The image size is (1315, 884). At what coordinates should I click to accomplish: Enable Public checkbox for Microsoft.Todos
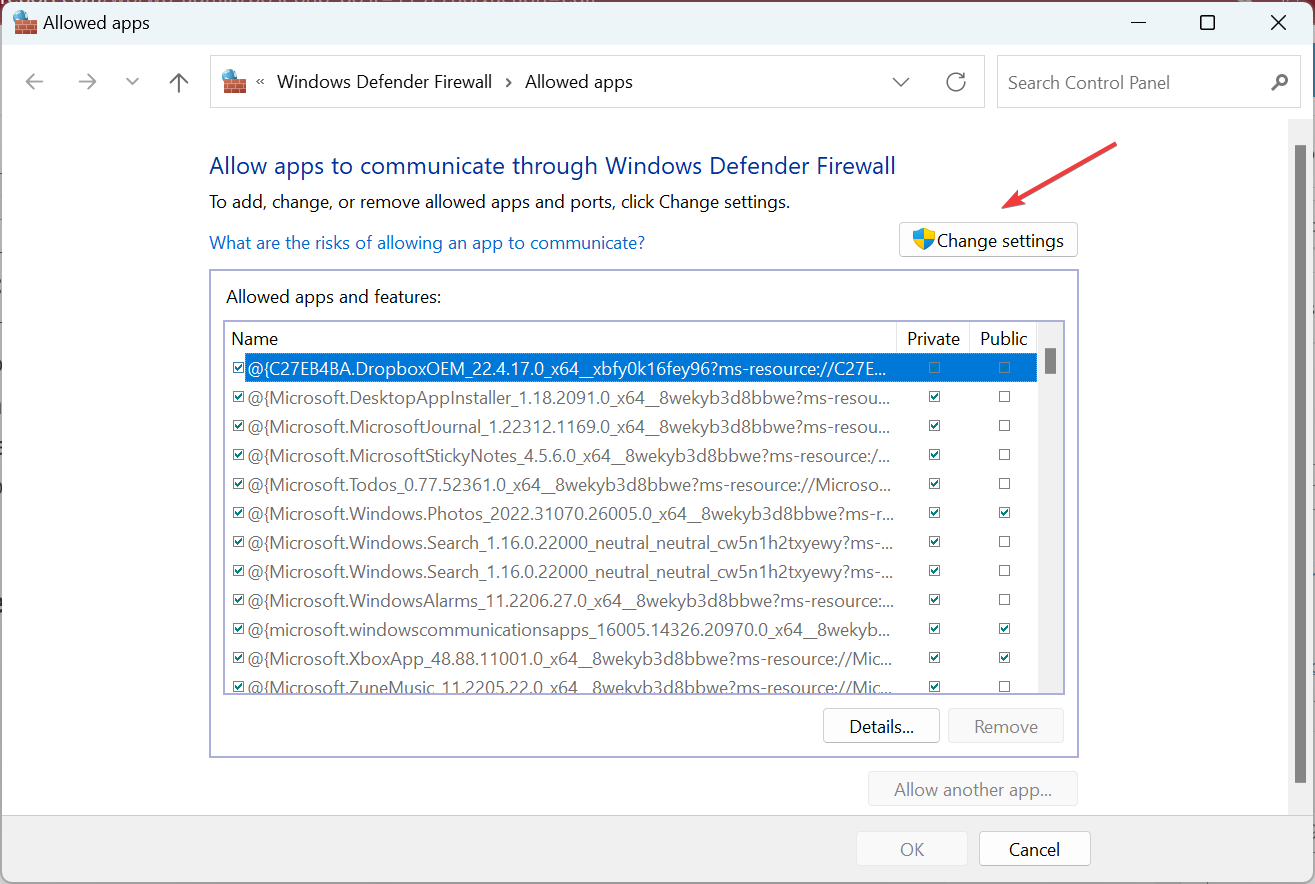[1004, 484]
